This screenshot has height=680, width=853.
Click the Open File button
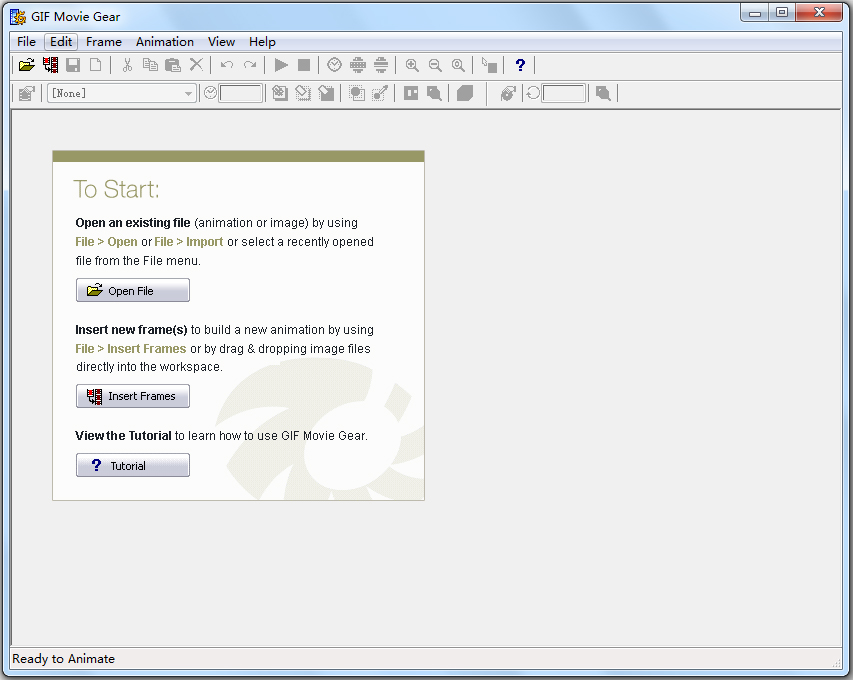[x=133, y=290]
